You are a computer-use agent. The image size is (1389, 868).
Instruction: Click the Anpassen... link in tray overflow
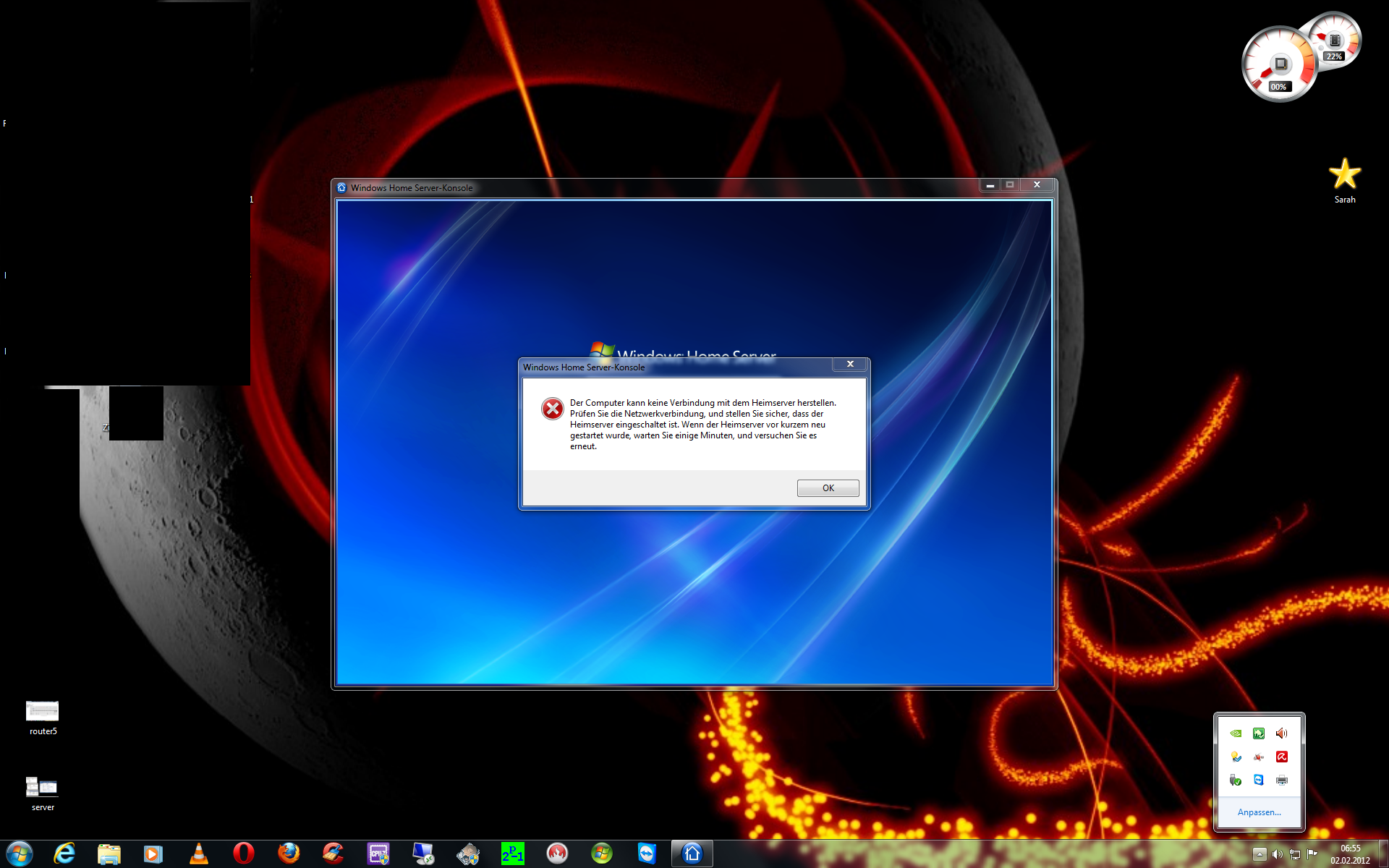[x=1259, y=812]
